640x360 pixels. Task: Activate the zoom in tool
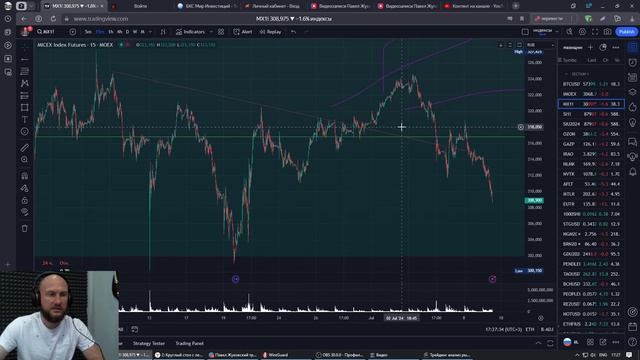(x=24, y=160)
